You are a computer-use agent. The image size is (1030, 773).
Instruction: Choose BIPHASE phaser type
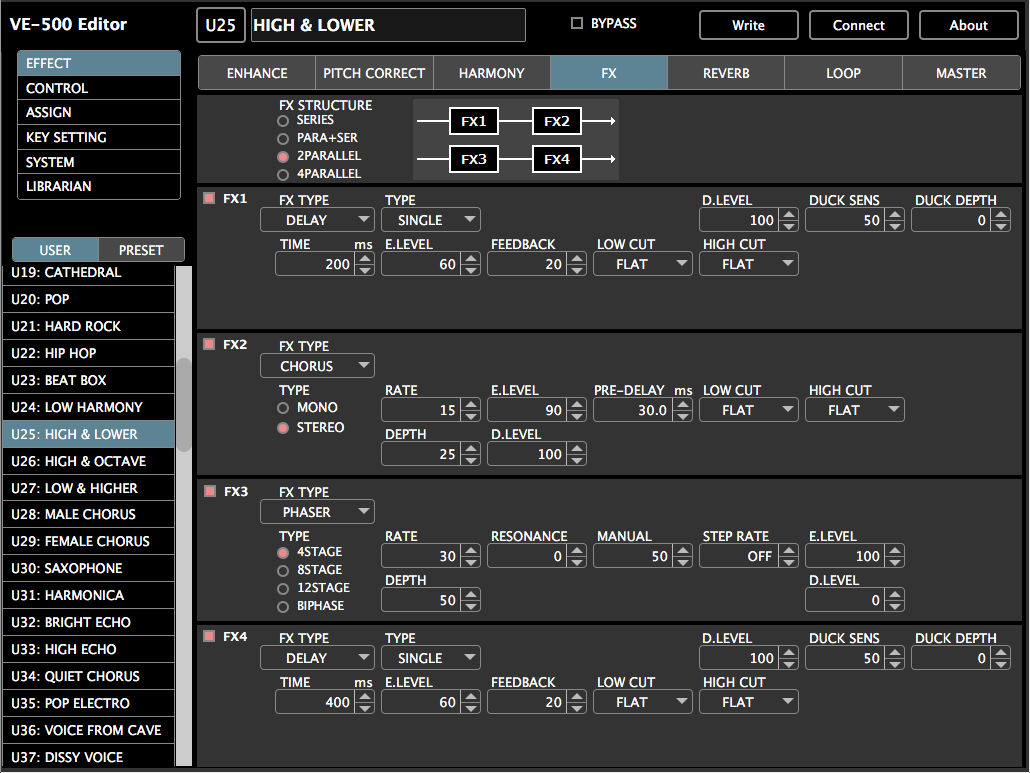(283, 607)
